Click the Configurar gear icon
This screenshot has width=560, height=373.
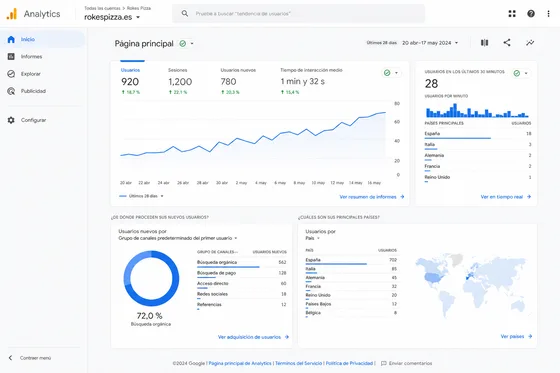[x=11, y=120]
